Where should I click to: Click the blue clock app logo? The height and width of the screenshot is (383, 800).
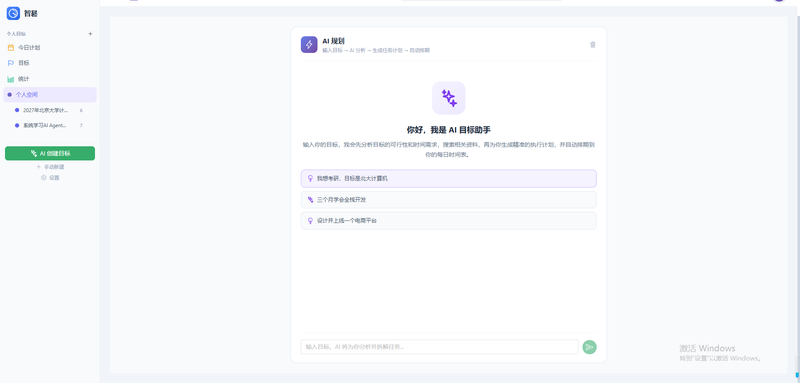click(x=13, y=13)
